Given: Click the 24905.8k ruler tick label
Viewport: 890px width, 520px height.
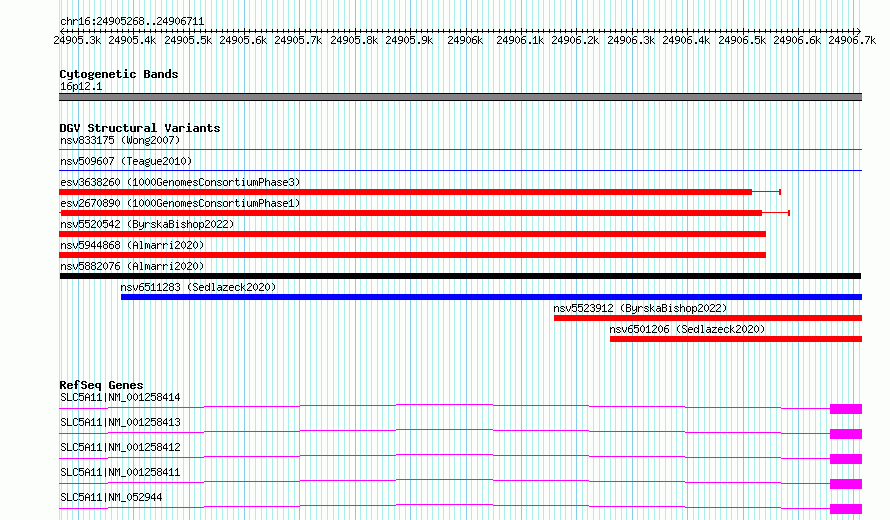Looking at the screenshot, I should (x=354, y=40).
